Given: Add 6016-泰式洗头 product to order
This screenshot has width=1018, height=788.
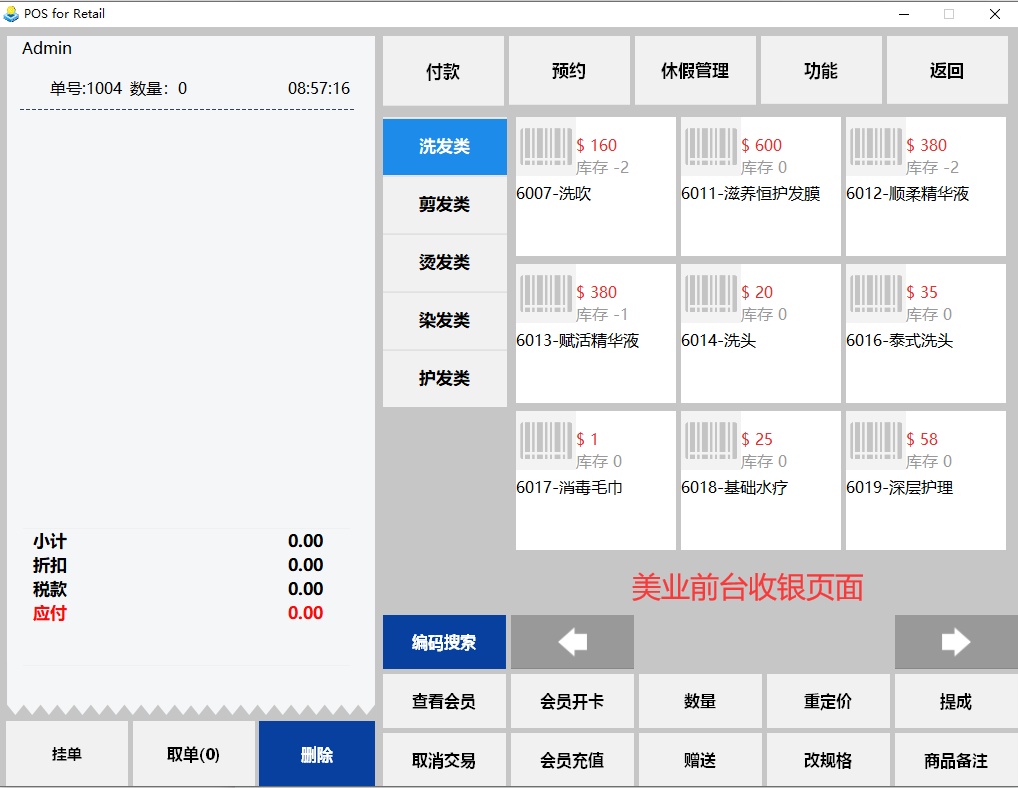Looking at the screenshot, I should pos(925,333).
